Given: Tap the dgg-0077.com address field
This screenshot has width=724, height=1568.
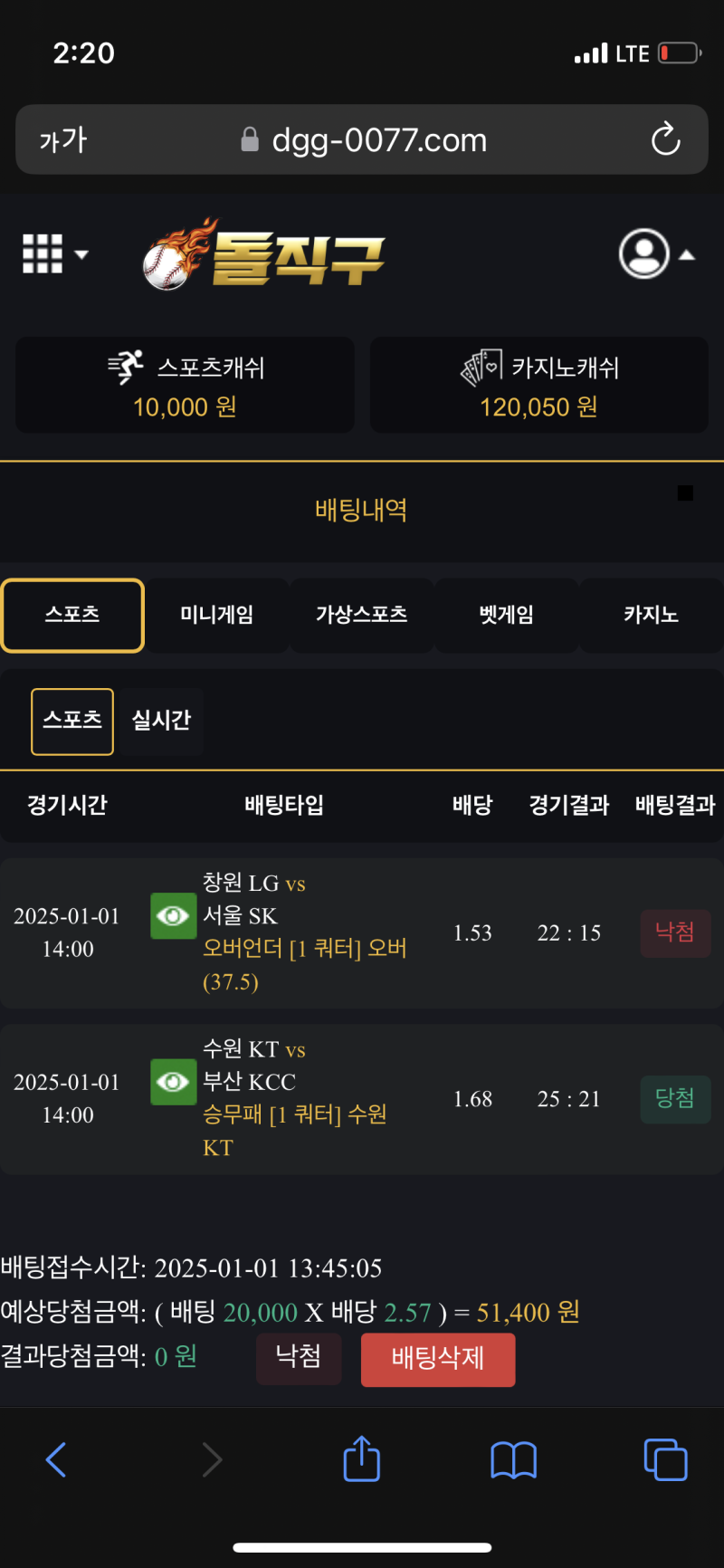Looking at the screenshot, I should (x=378, y=140).
